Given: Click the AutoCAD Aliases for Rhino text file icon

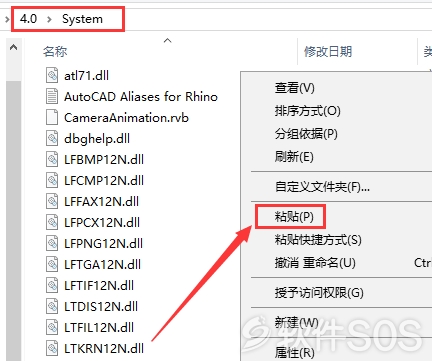Looking at the screenshot, I should click(52, 96).
